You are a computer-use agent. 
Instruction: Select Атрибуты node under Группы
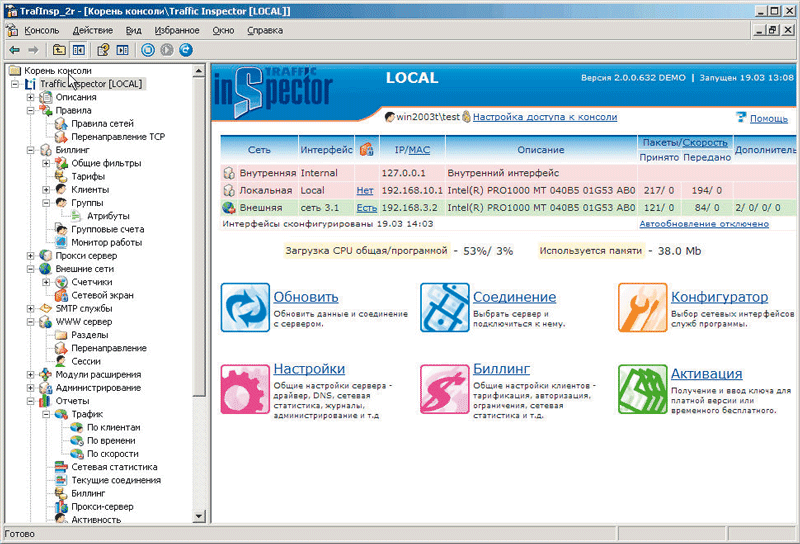[108, 216]
